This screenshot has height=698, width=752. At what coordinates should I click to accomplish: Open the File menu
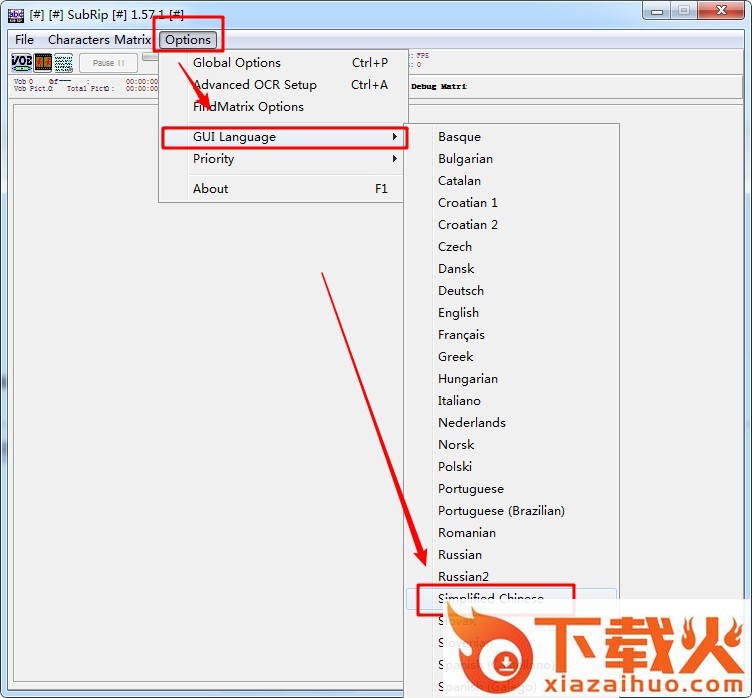click(x=24, y=40)
